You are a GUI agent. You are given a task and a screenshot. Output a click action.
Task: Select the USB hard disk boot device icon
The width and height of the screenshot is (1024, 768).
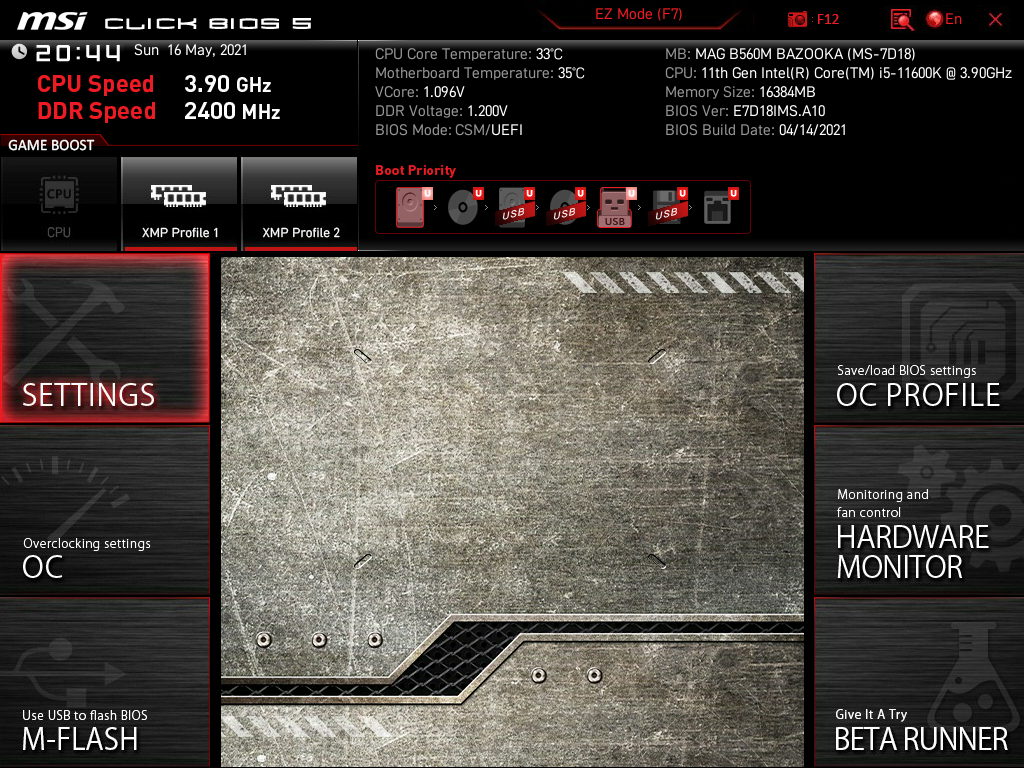tap(515, 207)
